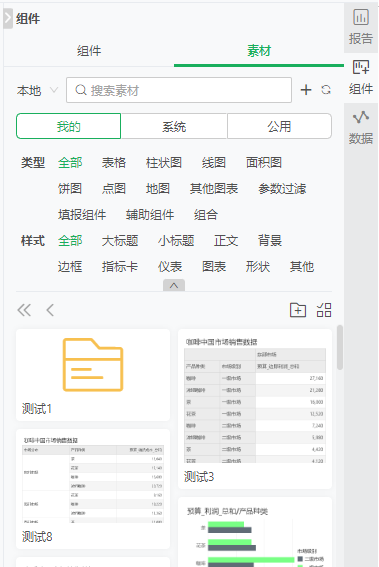Collapse the 组件 panel with the arrow
379x567 pixels.
pyautogui.click(x=8, y=18)
